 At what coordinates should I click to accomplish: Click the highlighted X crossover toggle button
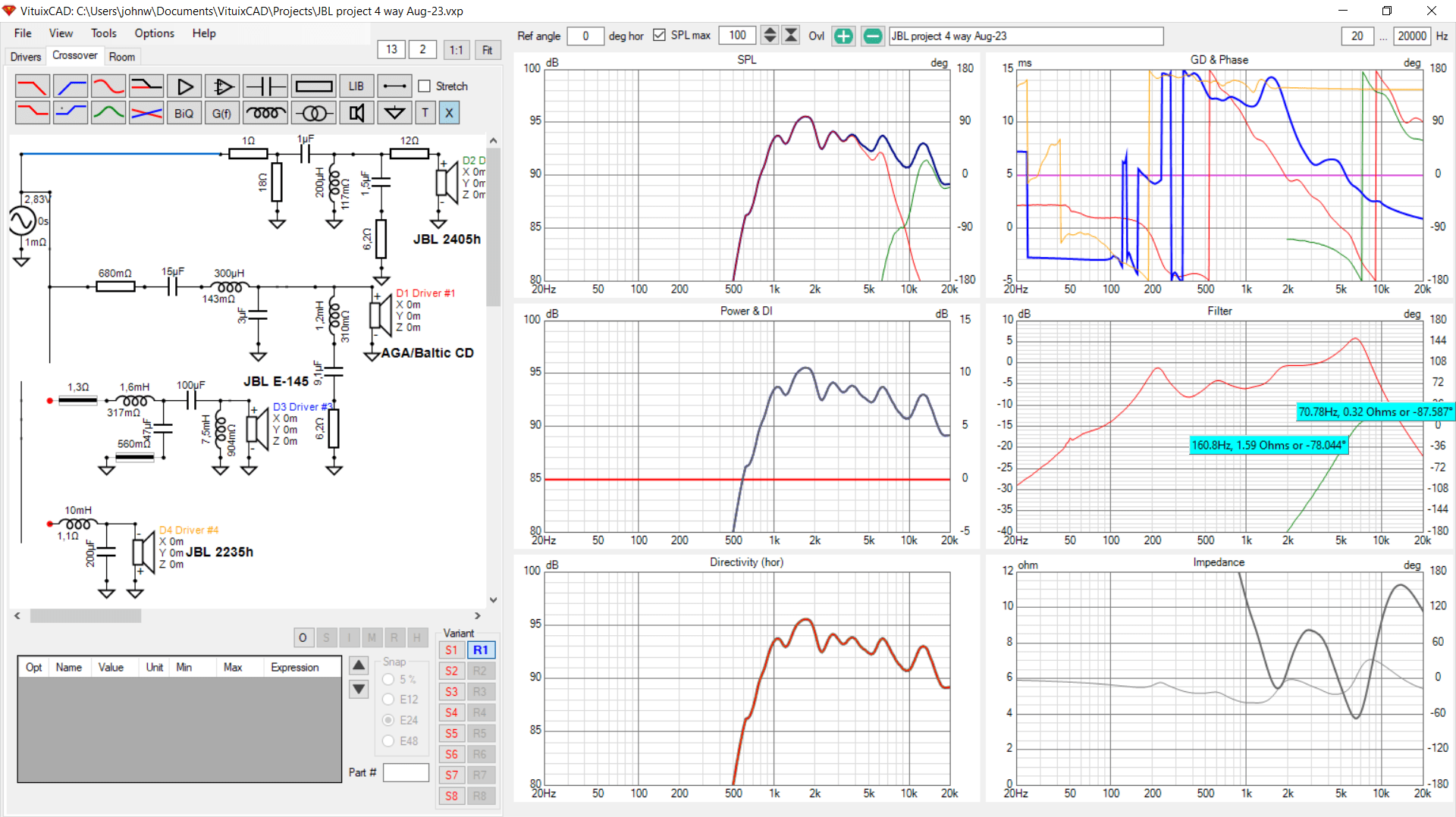point(449,113)
